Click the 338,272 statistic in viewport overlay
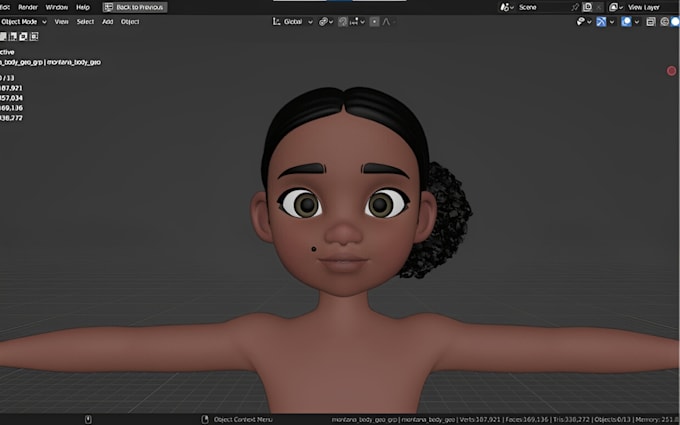Screen dimensions: 680x425 pos(11,118)
